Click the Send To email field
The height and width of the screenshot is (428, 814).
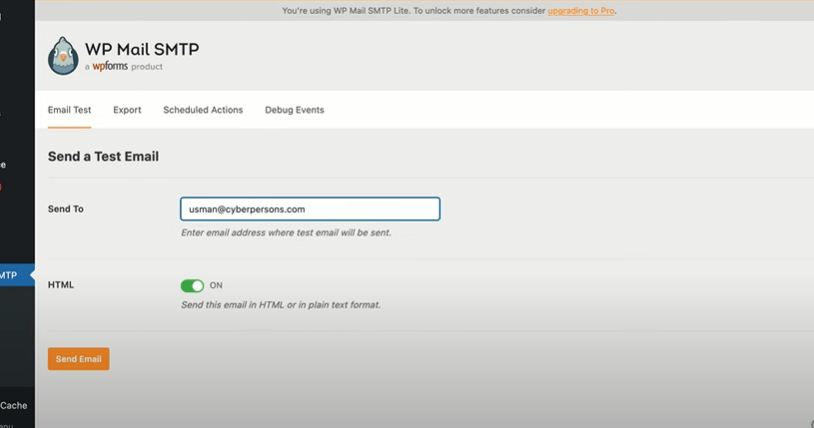click(310, 209)
